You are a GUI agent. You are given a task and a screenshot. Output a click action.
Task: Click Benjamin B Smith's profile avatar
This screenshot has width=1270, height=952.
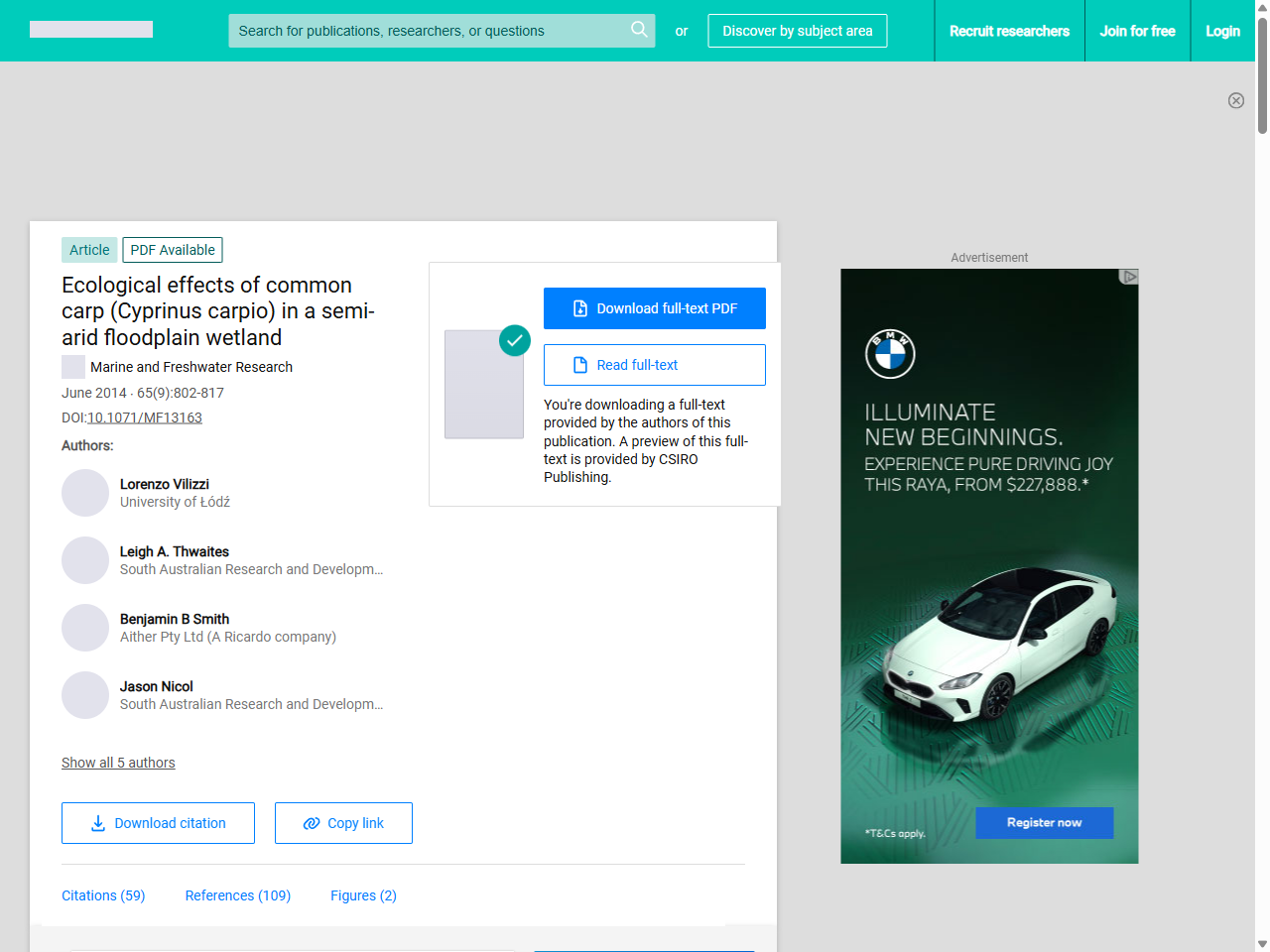tap(85, 628)
